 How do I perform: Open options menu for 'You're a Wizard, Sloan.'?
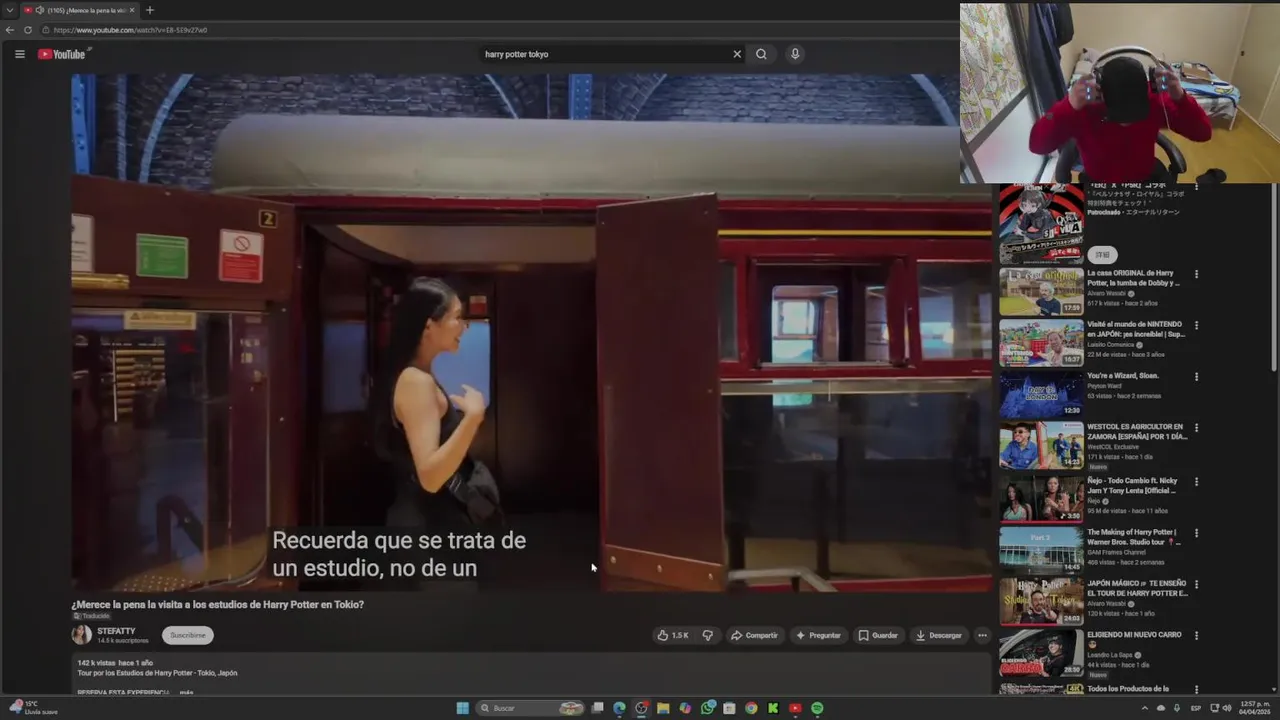click(1196, 377)
